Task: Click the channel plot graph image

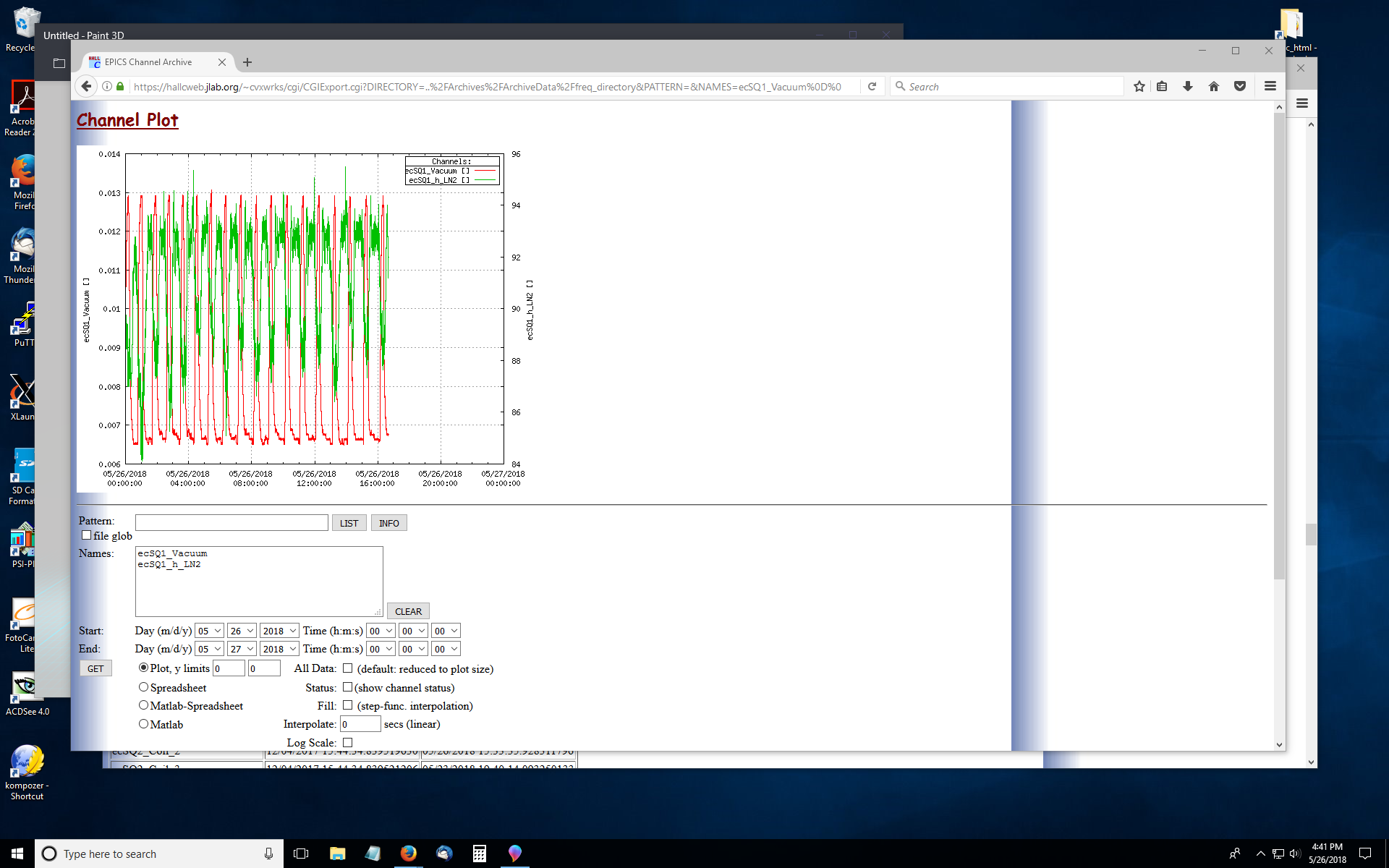Action: coord(307,319)
